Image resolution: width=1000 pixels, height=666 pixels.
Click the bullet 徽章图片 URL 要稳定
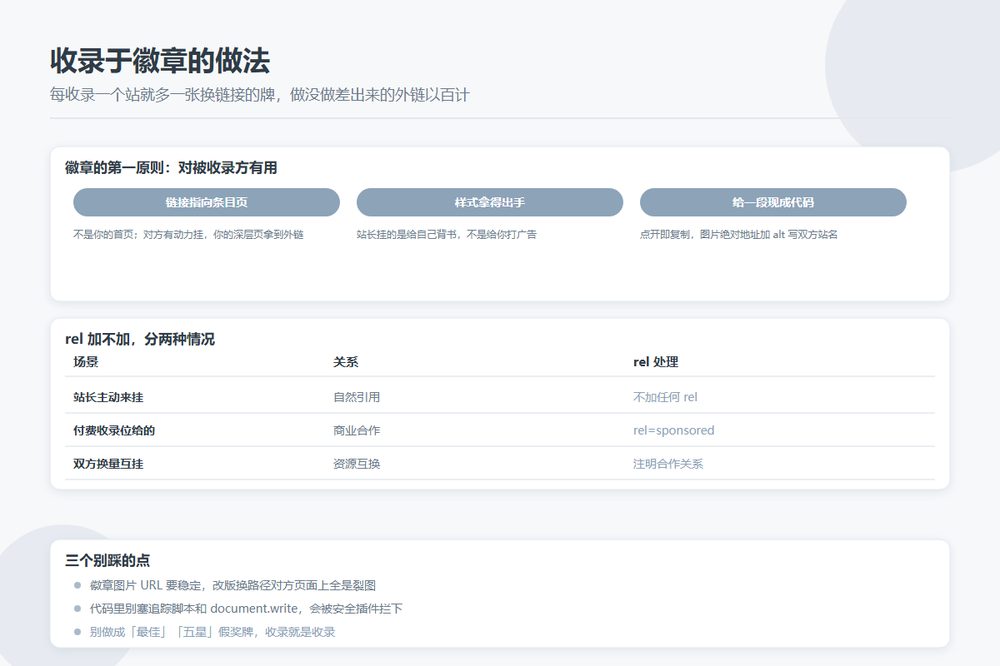click(x=233, y=585)
